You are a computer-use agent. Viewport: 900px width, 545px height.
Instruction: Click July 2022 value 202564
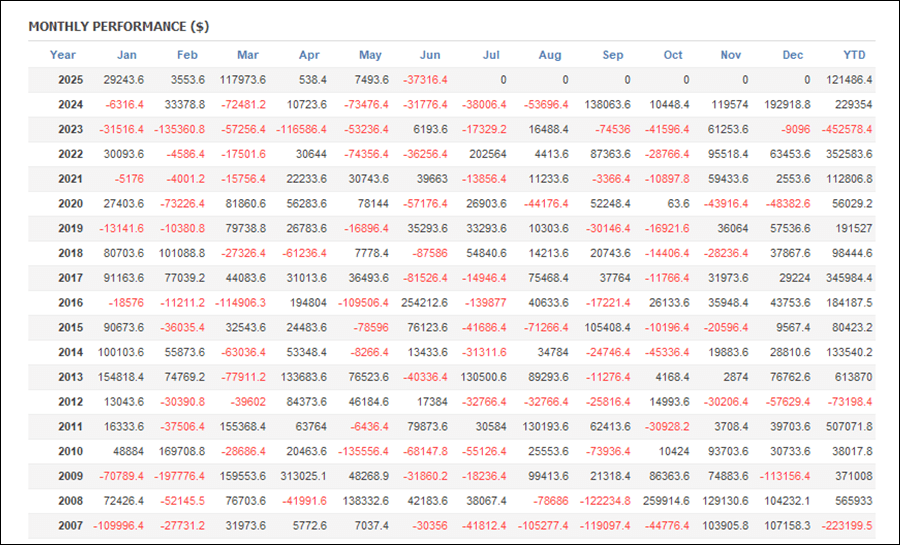coord(488,154)
